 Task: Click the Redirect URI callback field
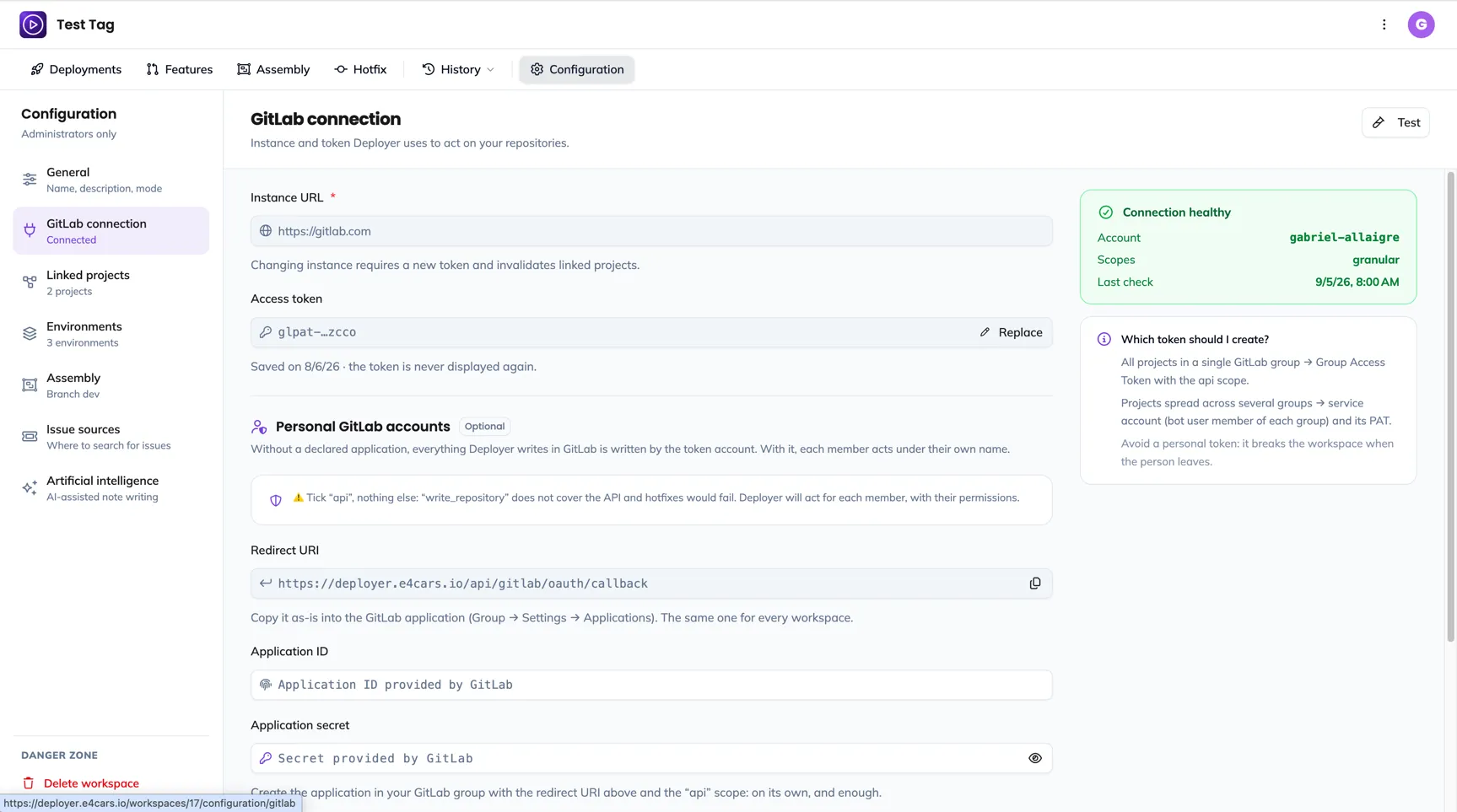[651, 583]
